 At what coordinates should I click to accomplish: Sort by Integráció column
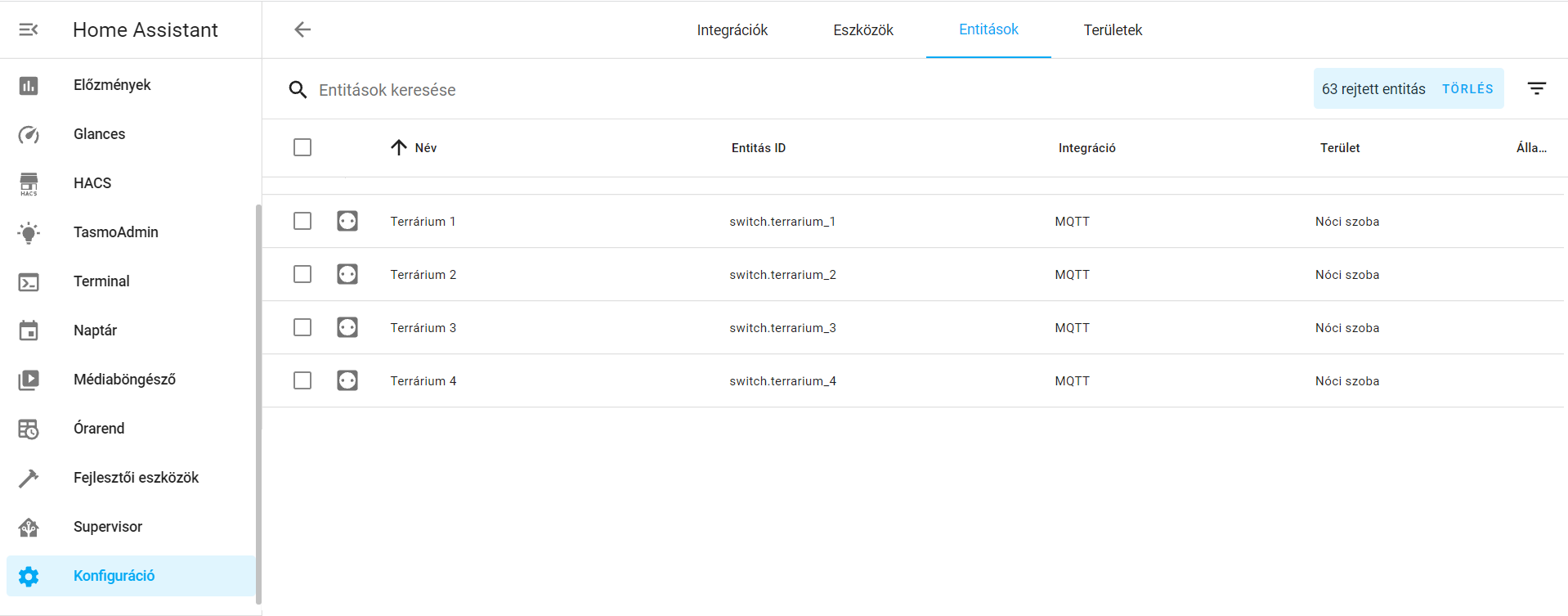[1086, 148]
